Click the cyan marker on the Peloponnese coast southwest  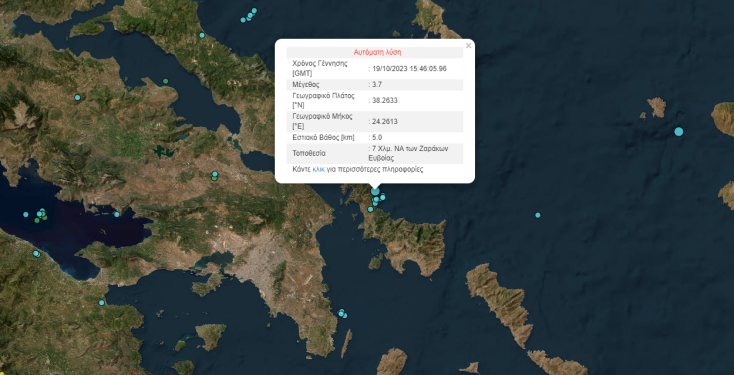(101, 302)
